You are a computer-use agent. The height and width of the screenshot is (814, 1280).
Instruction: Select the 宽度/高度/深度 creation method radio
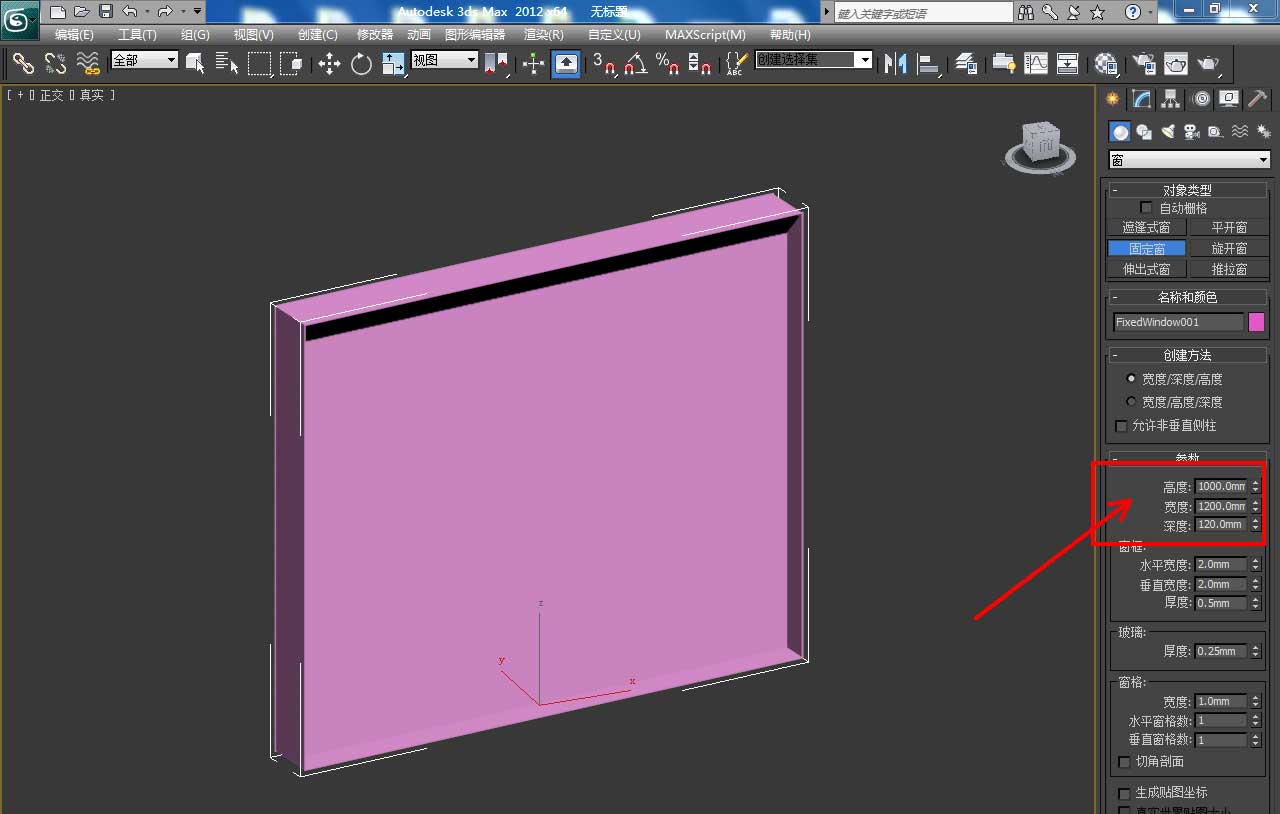pos(1130,402)
